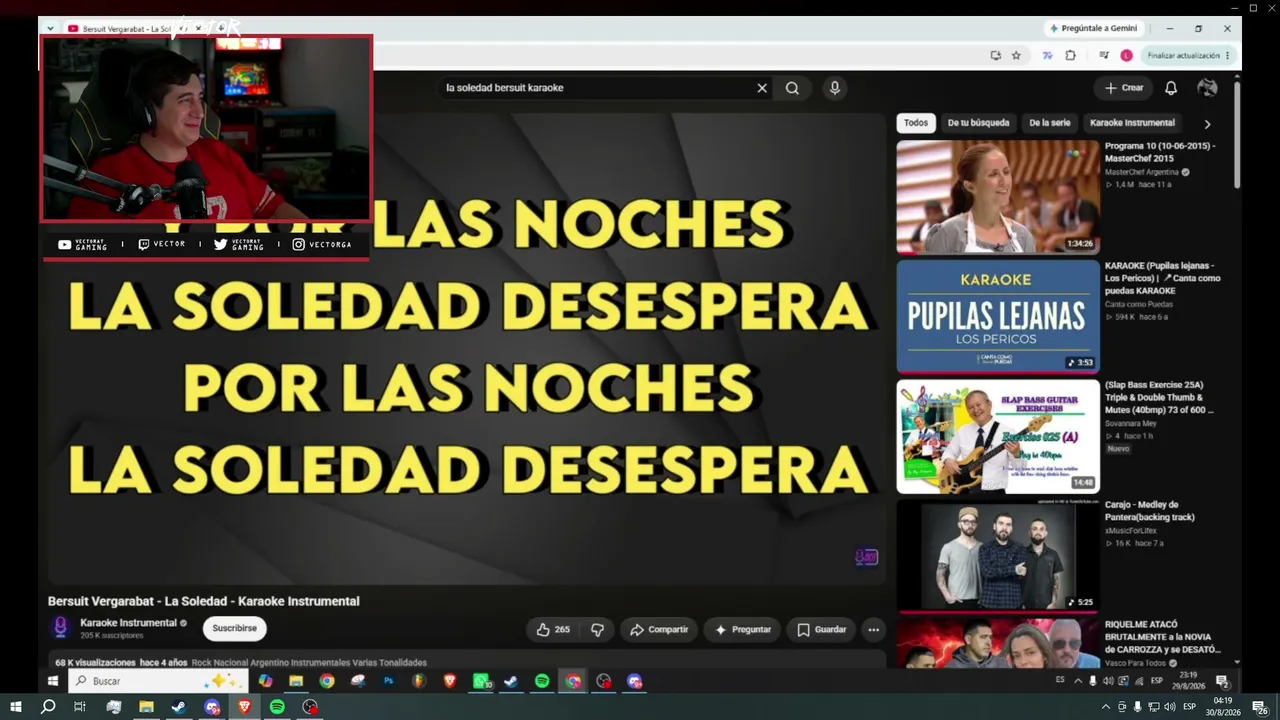Dislike the karaoke video

[x=597, y=630]
